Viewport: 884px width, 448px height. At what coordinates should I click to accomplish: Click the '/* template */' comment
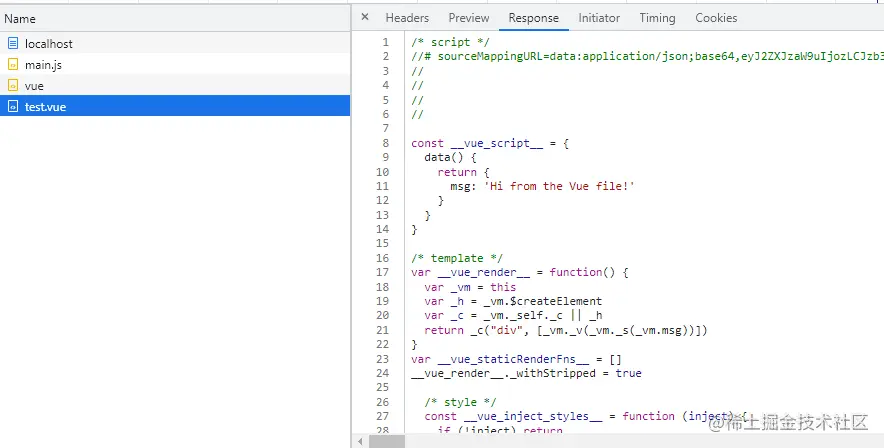tap(457, 258)
